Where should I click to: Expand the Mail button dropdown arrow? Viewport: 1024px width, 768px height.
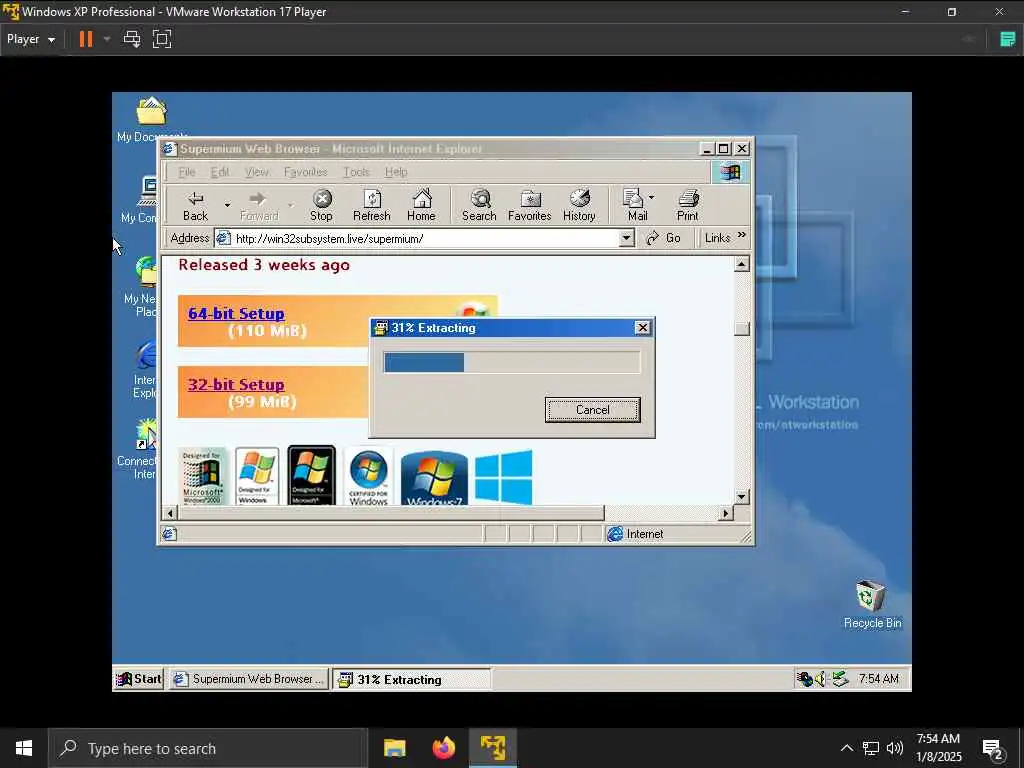tap(651, 197)
